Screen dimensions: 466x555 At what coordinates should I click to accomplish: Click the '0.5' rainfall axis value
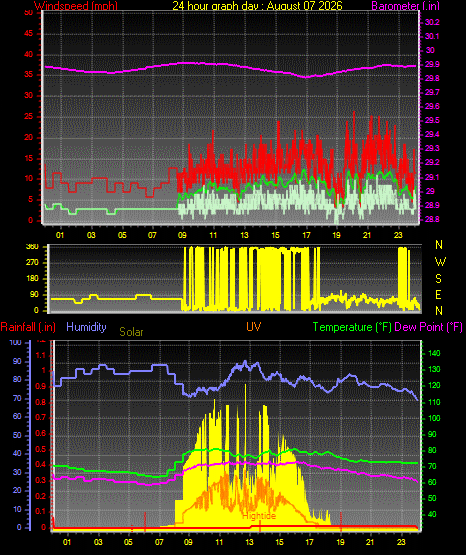(41, 449)
